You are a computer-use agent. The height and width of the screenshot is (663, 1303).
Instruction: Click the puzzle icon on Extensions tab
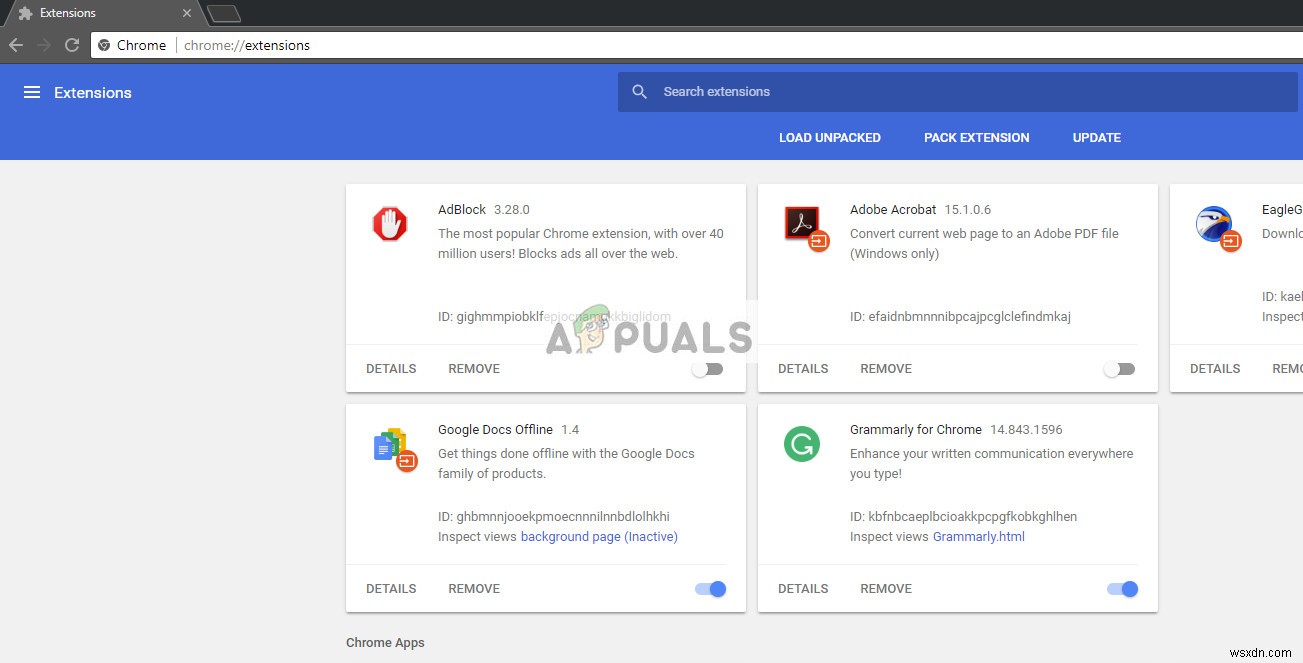coord(26,14)
